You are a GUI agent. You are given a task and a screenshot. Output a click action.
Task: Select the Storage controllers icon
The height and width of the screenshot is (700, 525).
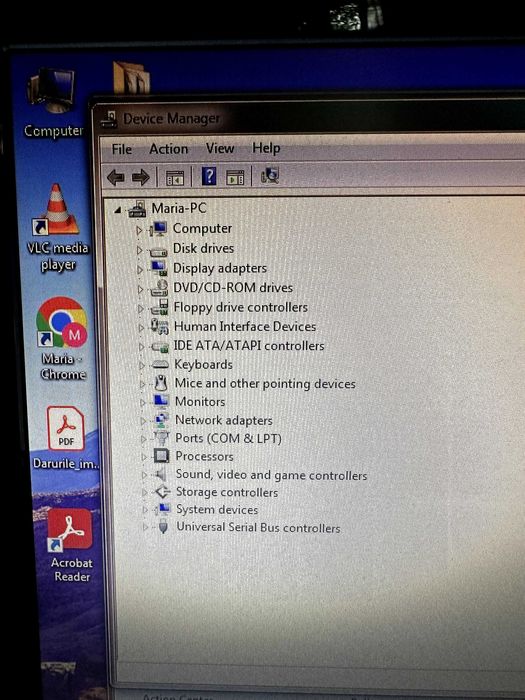(162, 492)
